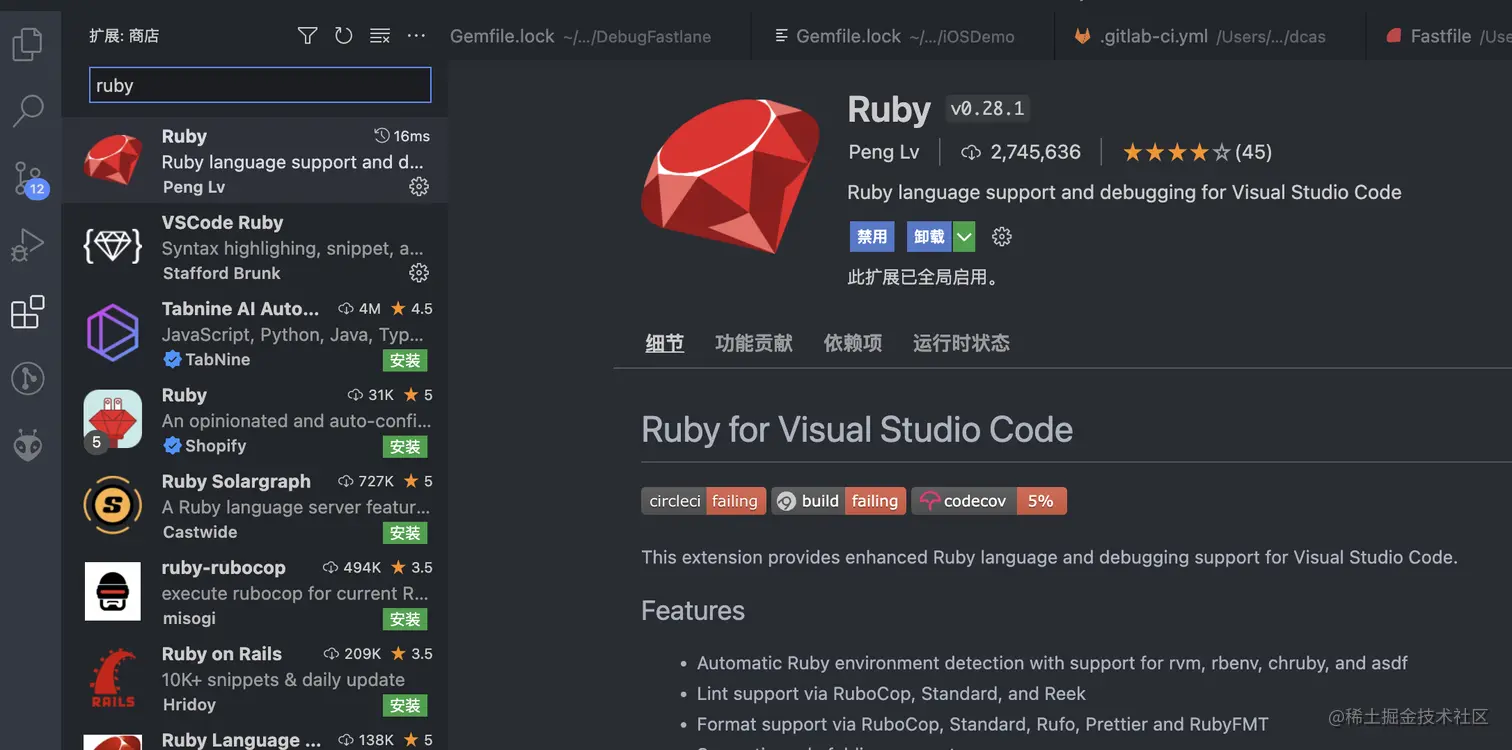
Task: Select the 运行时状态 tab
Action: [x=961, y=343]
